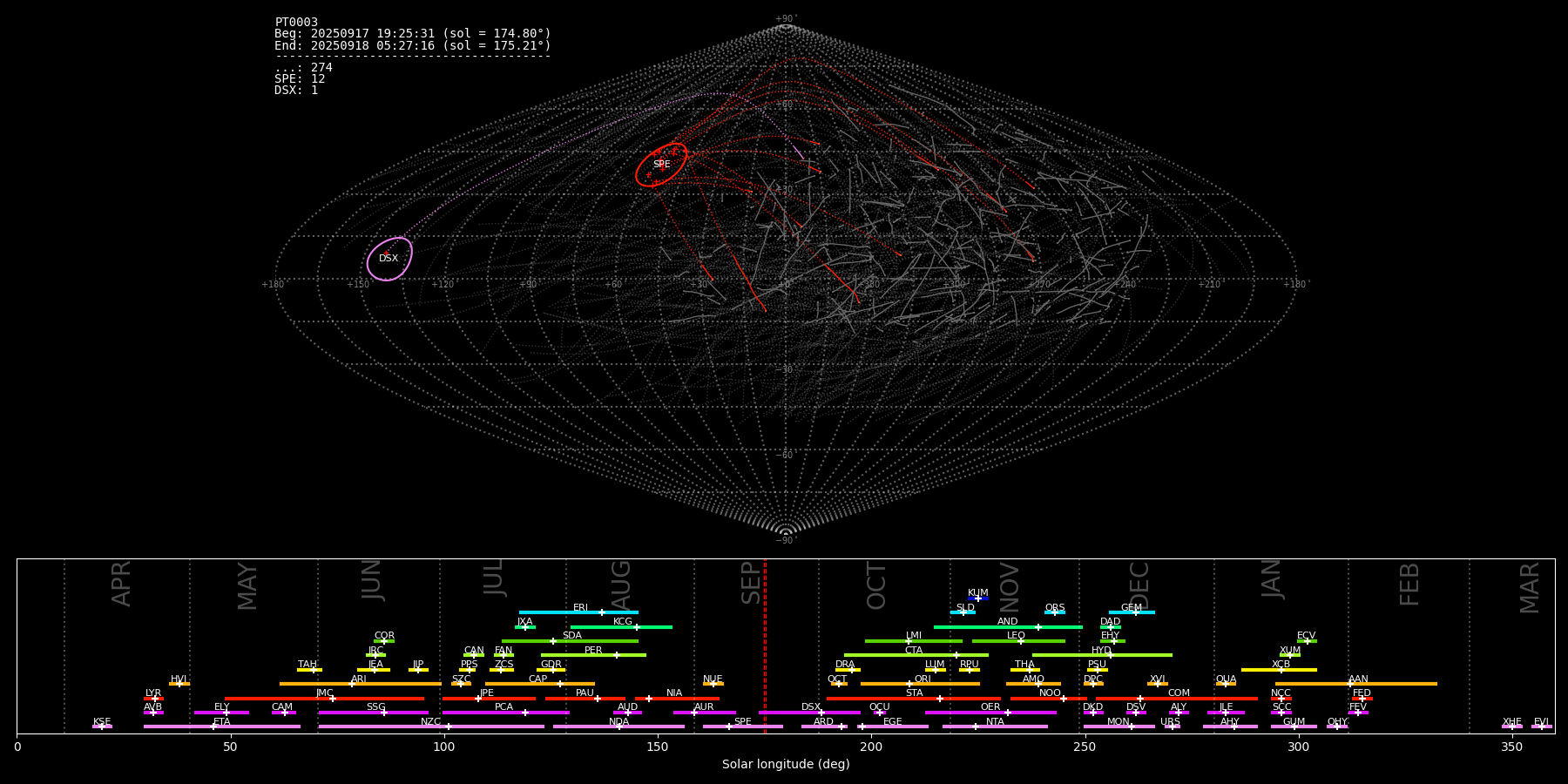Click the PER shower label

coord(593,651)
